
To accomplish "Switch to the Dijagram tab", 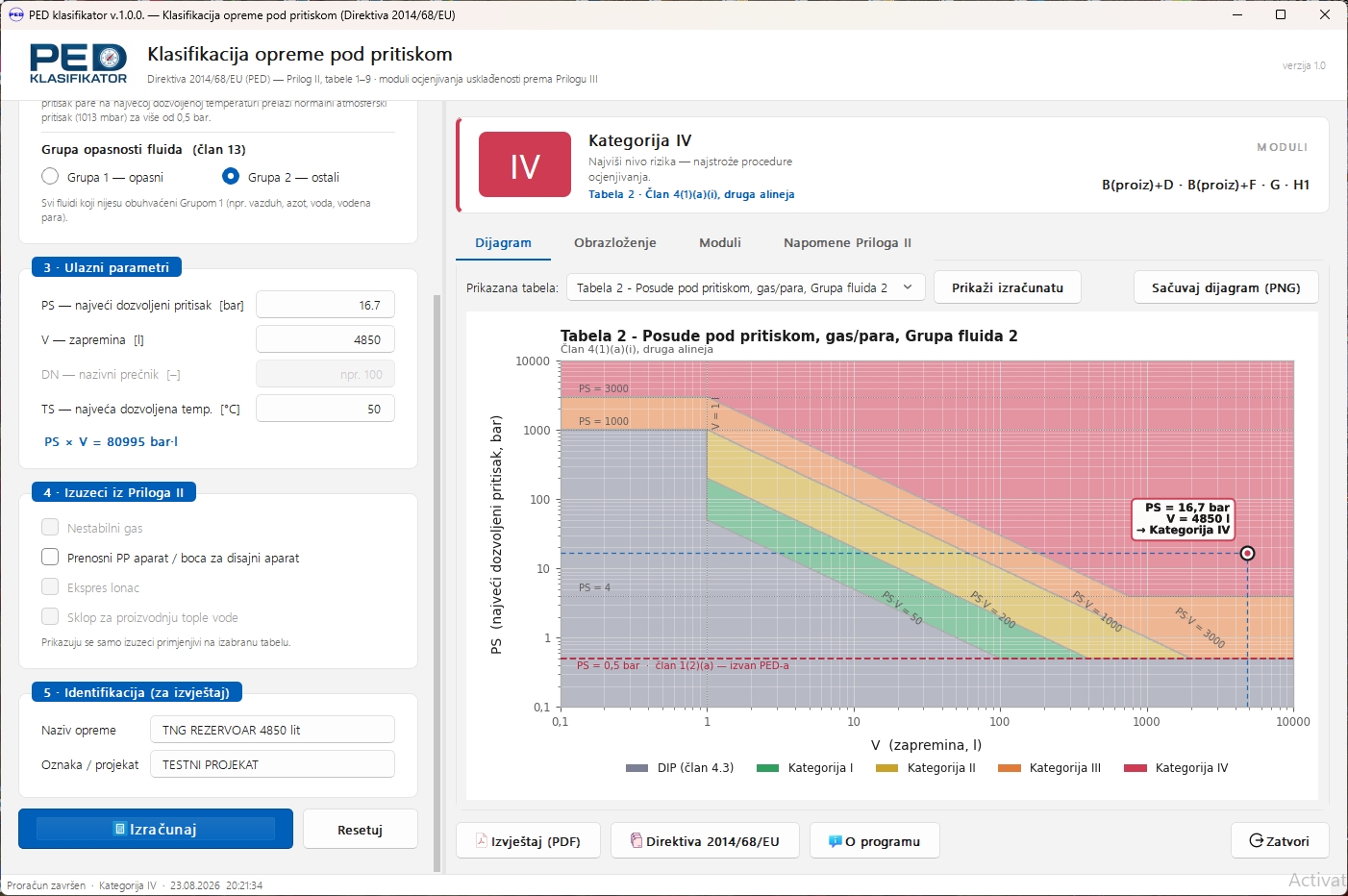I will [x=503, y=242].
